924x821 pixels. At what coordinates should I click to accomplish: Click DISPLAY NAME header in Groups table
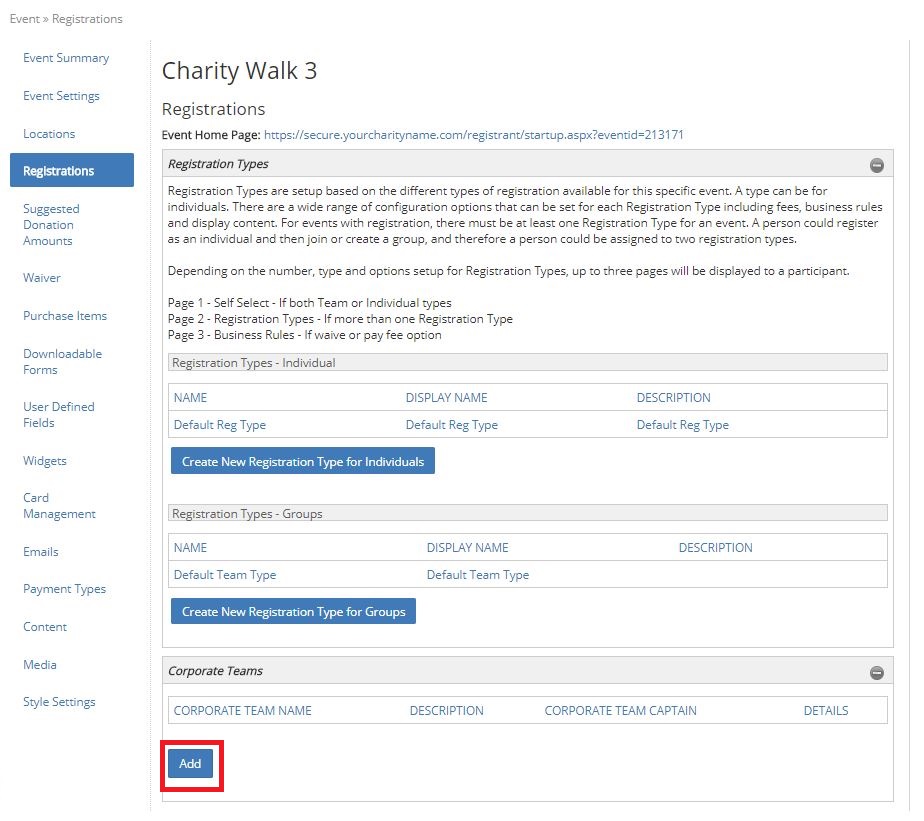pos(468,548)
